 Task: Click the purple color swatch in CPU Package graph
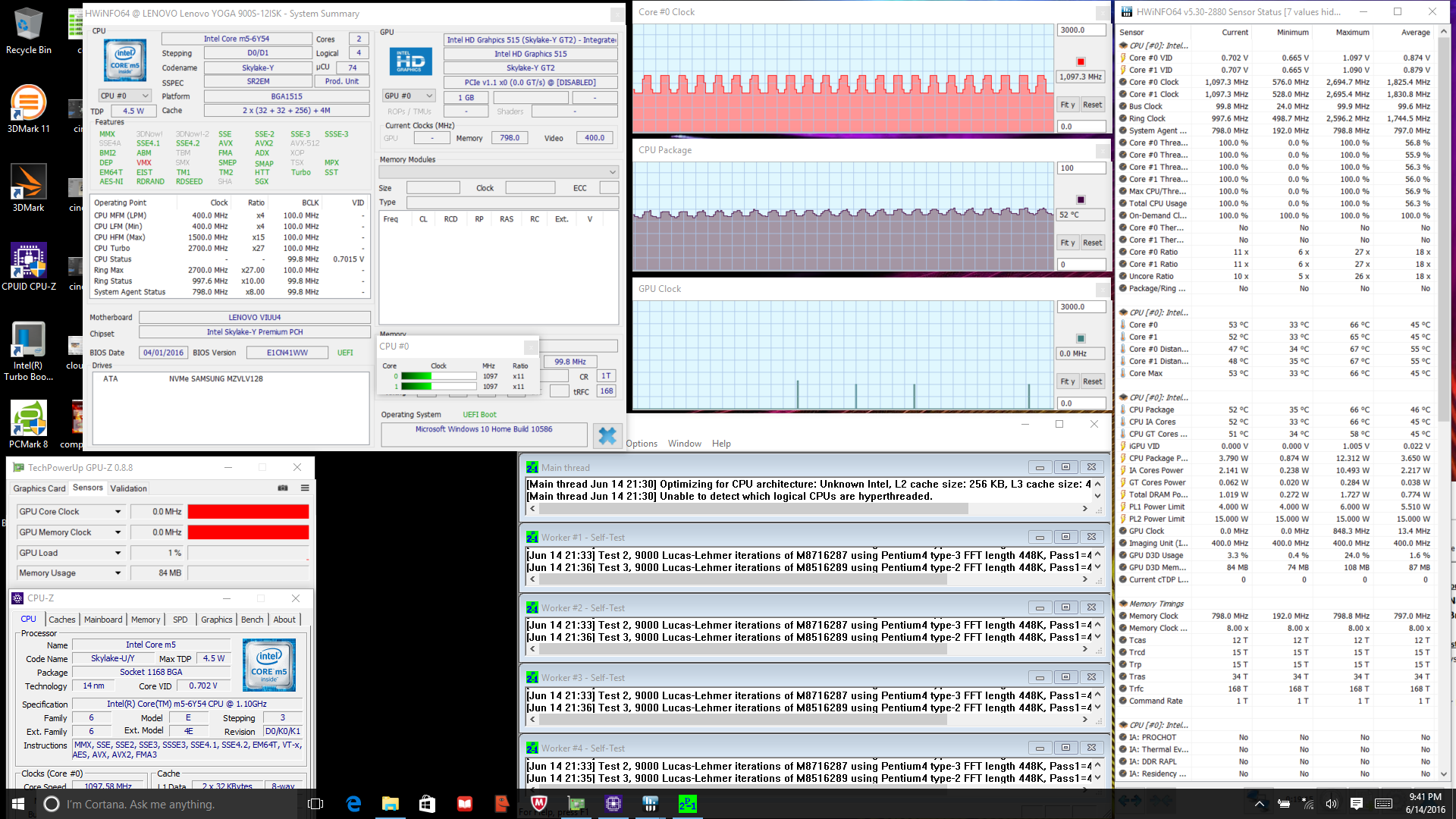pos(1081,200)
